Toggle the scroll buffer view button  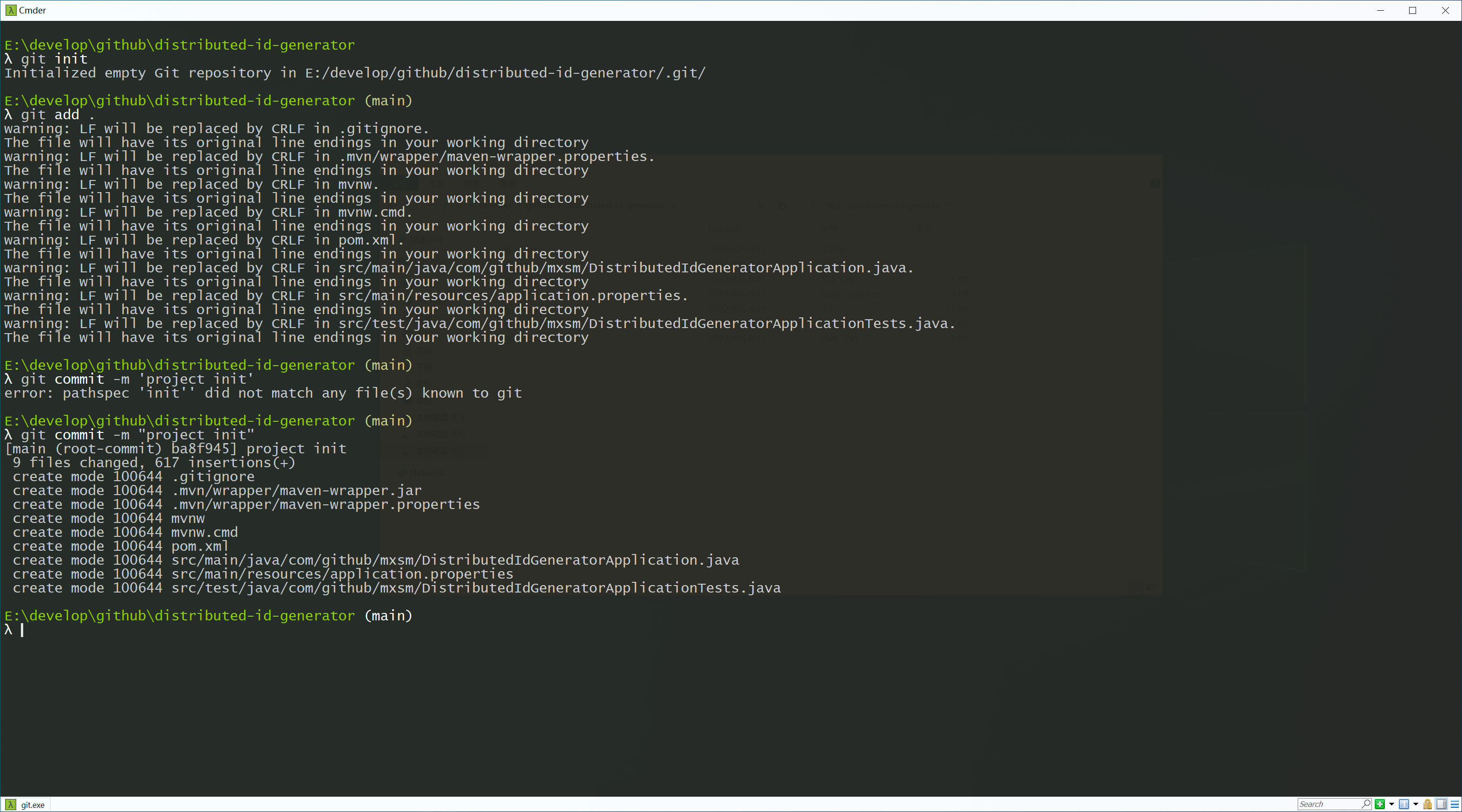1441,804
